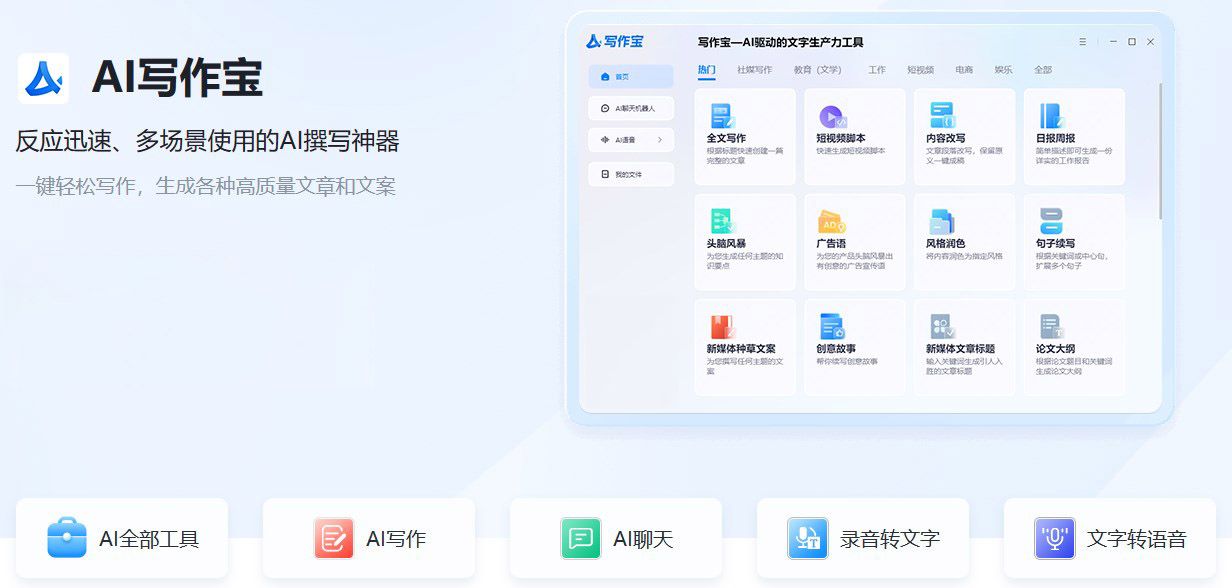This screenshot has height=588, width=1232.
Task: Click the 文字转语音 purple microphone icon
Action: pos(1055,538)
